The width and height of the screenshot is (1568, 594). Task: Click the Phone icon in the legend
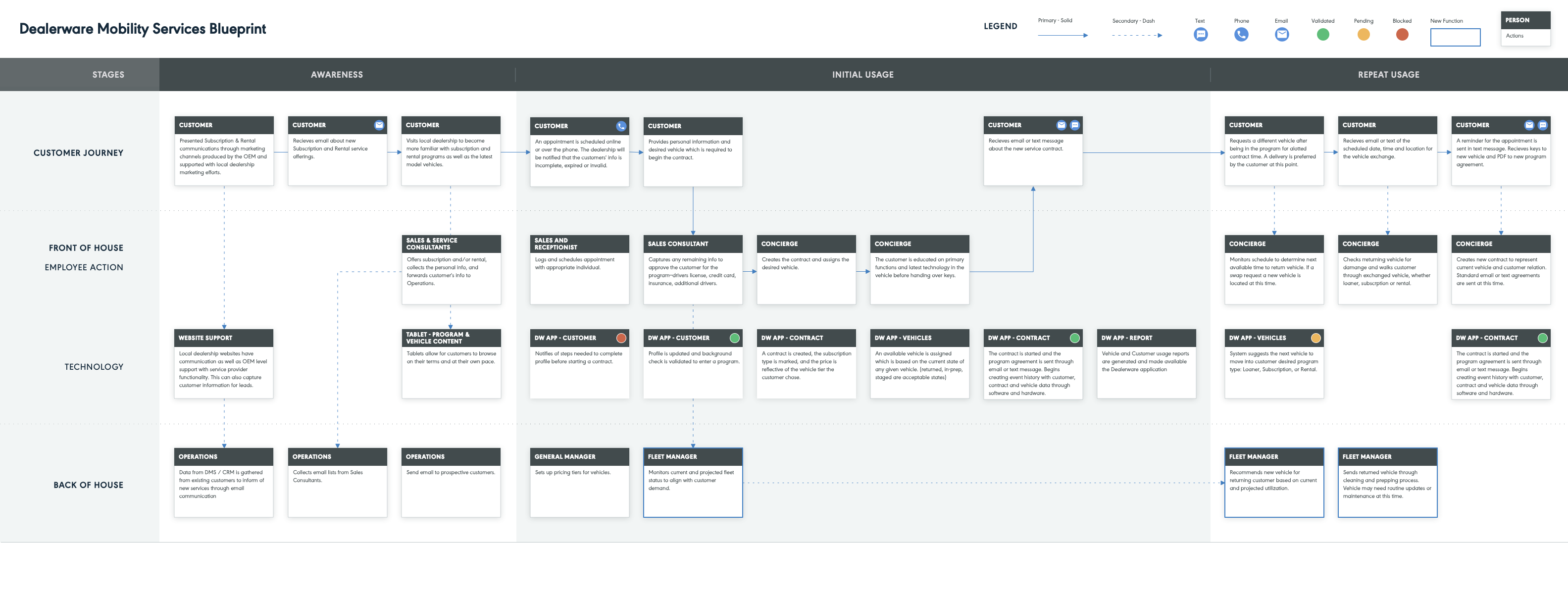tap(1241, 35)
